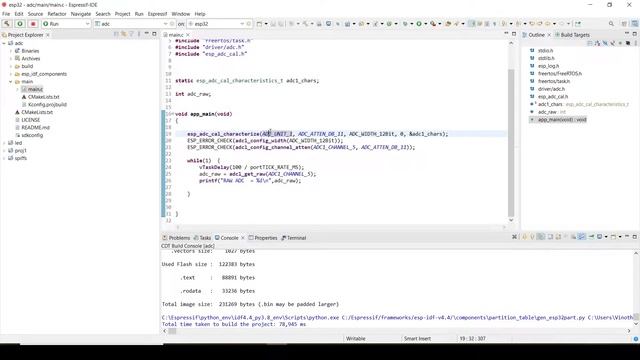Switch to the Properties tab
640x360 pixels.
point(263,238)
